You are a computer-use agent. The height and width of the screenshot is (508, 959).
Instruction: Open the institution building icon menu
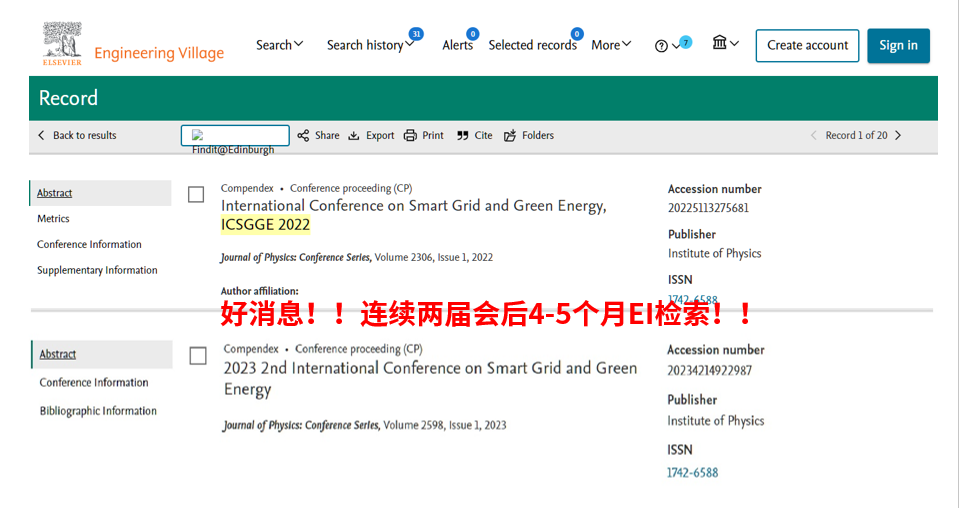tap(719, 43)
